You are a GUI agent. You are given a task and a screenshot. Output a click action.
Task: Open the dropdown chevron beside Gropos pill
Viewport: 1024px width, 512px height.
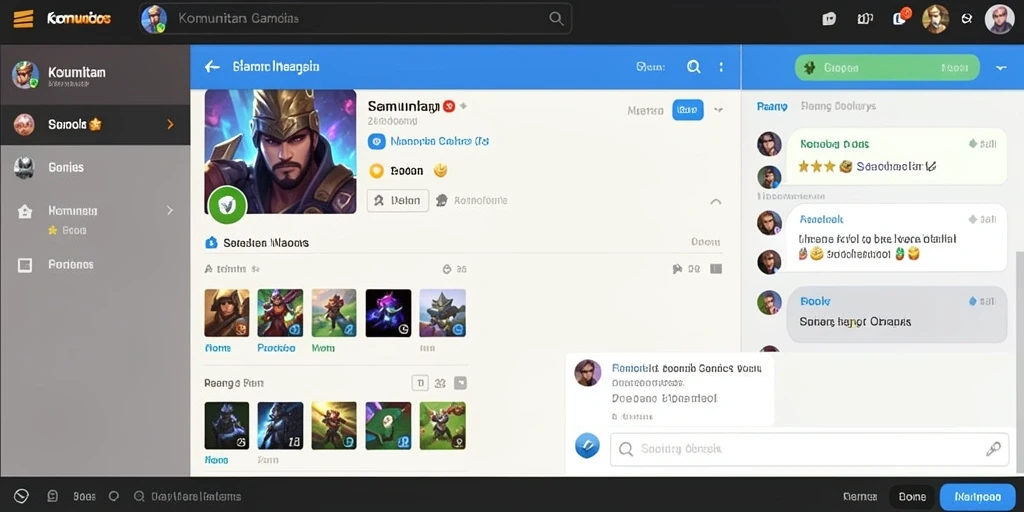coord(1001,67)
